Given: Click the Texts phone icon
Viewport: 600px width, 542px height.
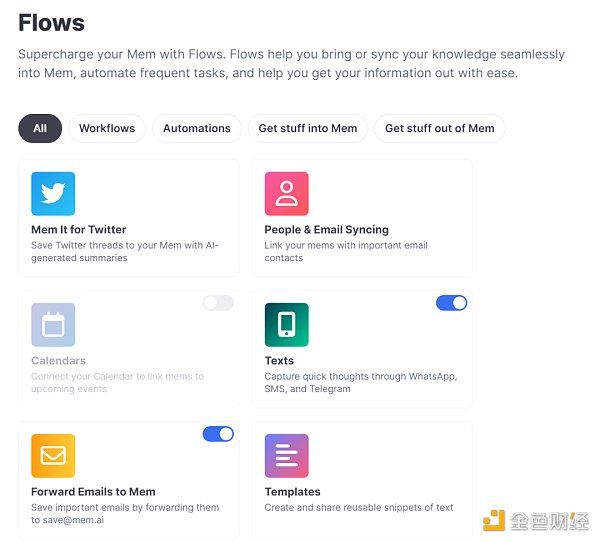Looking at the screenshot, I should [286, 325].
